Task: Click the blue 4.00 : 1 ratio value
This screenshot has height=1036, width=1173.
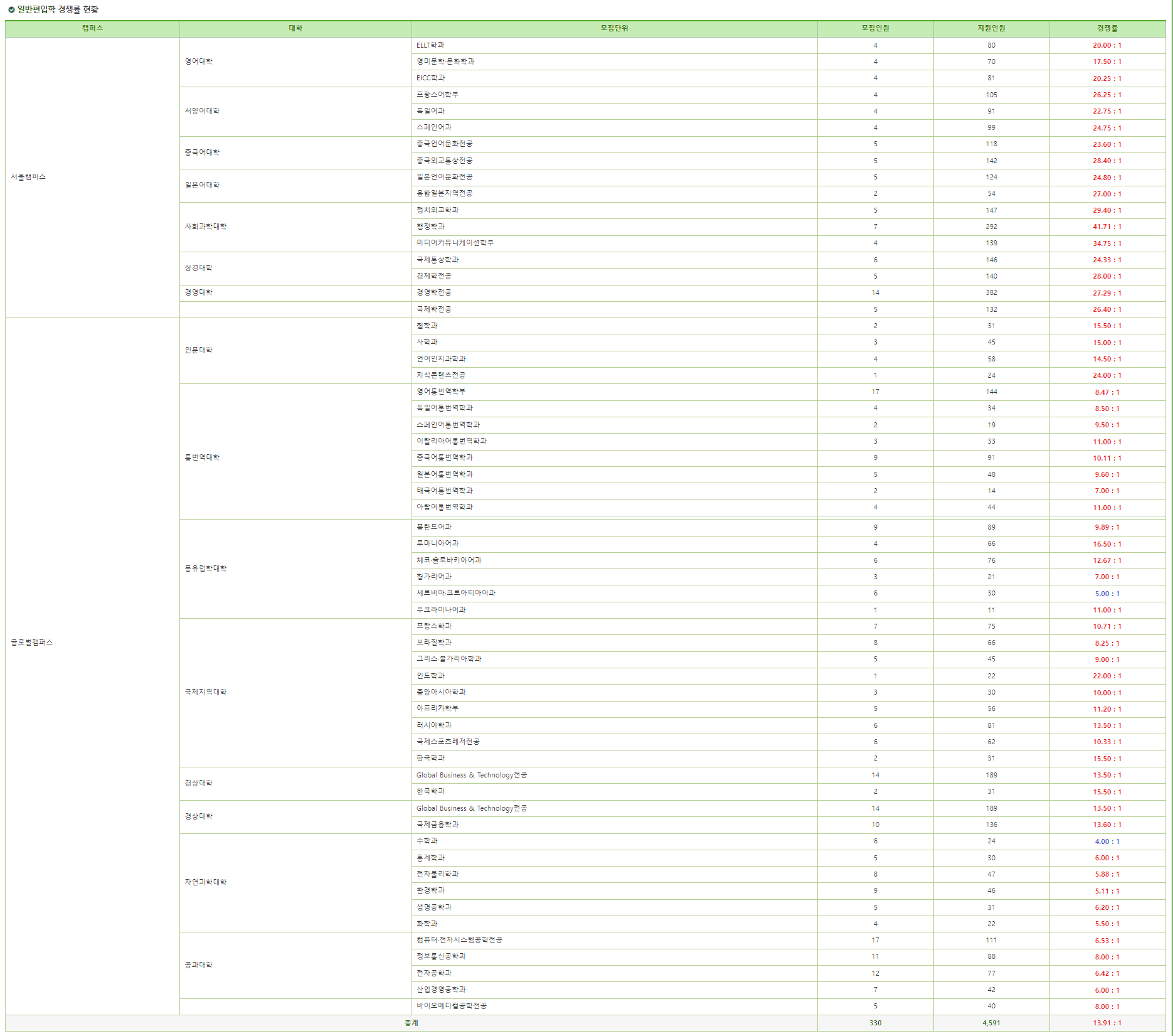Action: coord(1107,841)
